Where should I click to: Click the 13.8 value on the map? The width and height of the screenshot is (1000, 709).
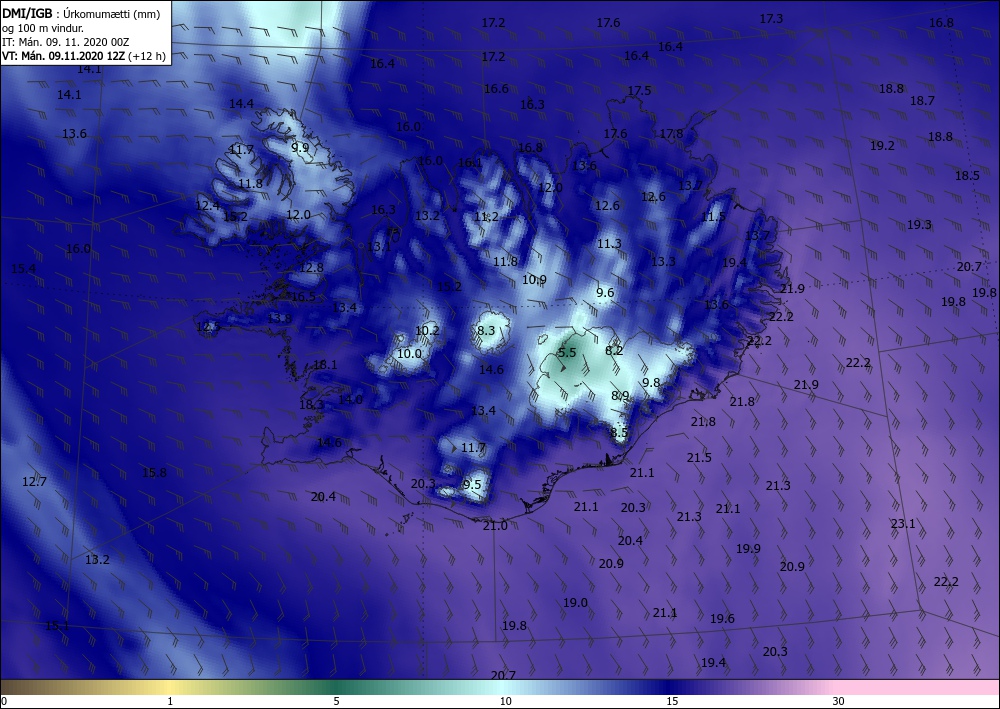[279, 318]
